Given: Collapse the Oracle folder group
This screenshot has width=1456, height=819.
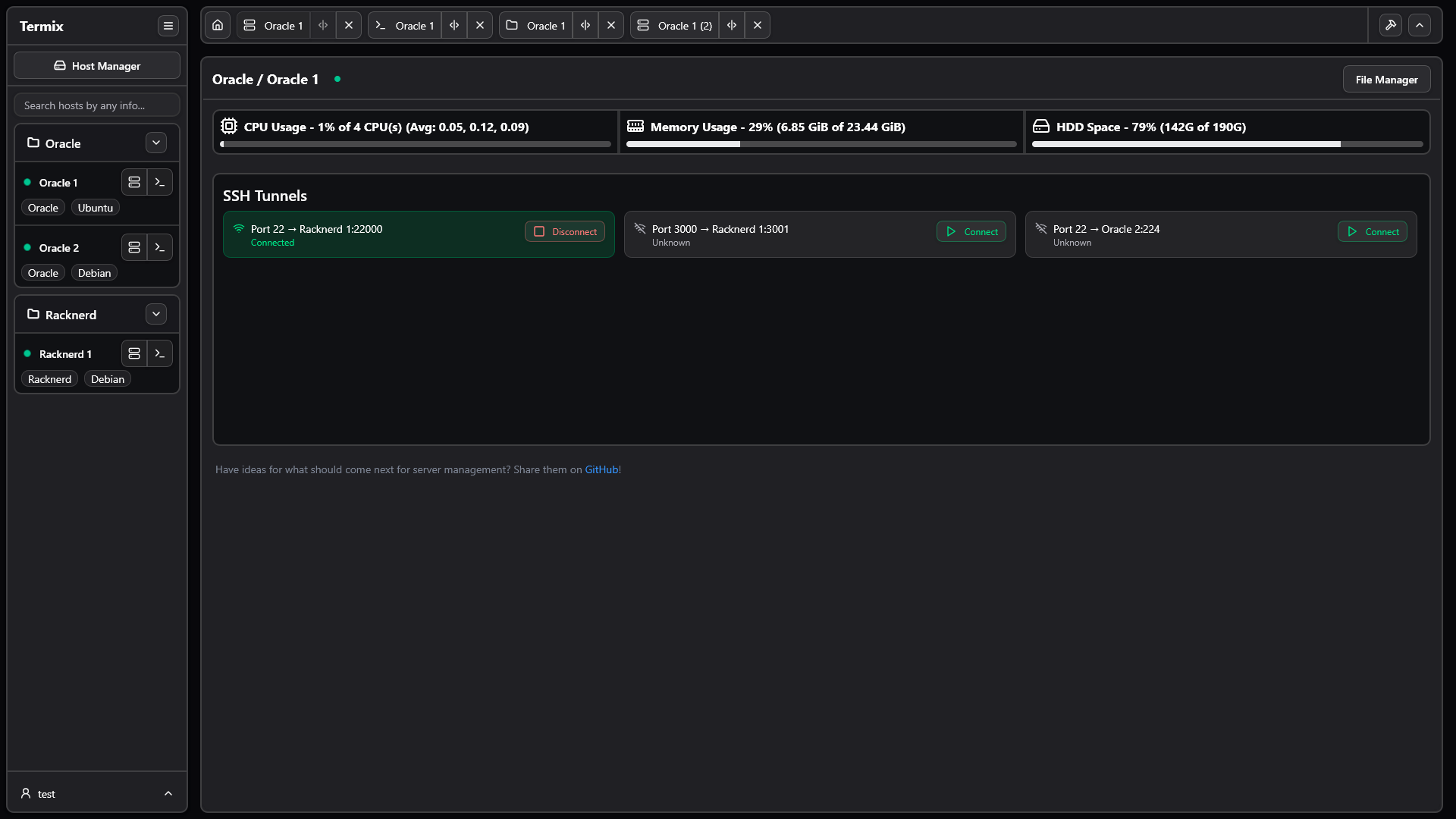Looking at the screenshot, I should tap(156, 143).
